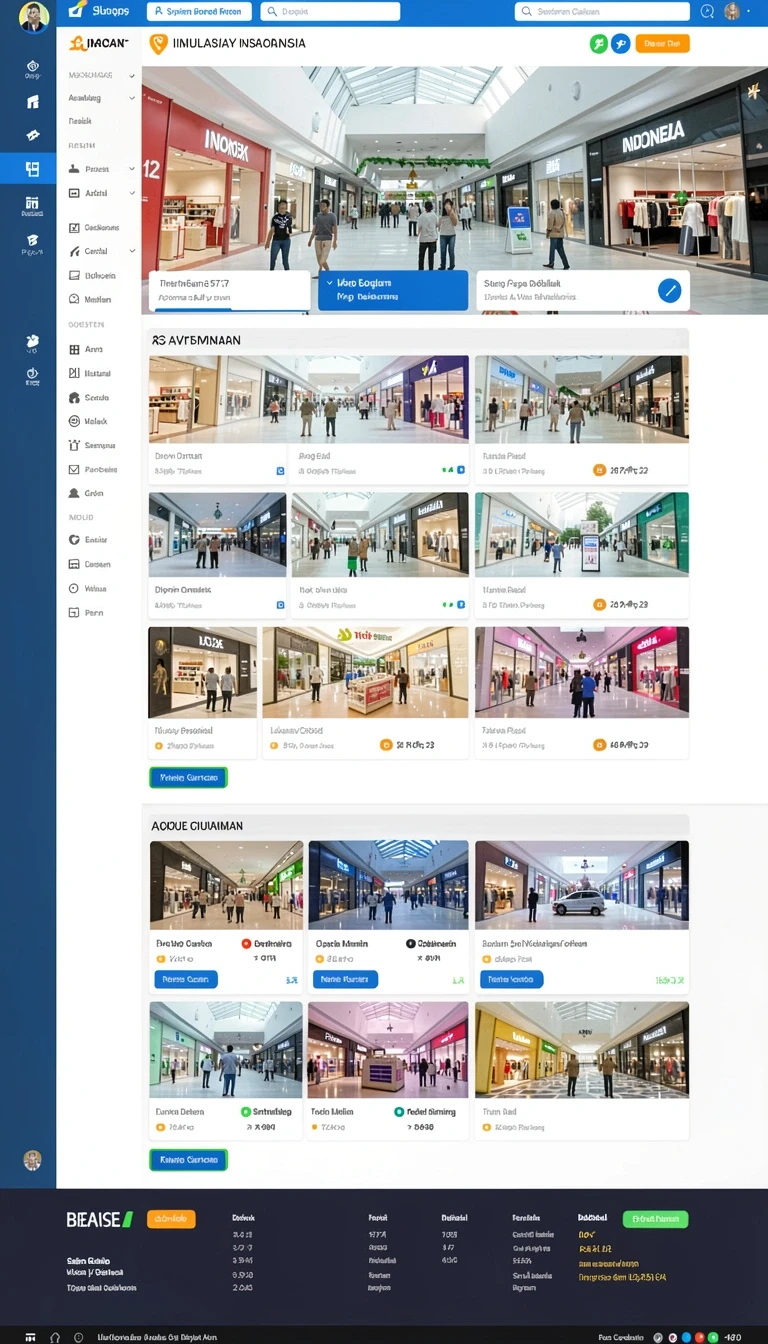
Task: Select the highlighted layout icon in blue sidebar
Action: click(32, 168)
